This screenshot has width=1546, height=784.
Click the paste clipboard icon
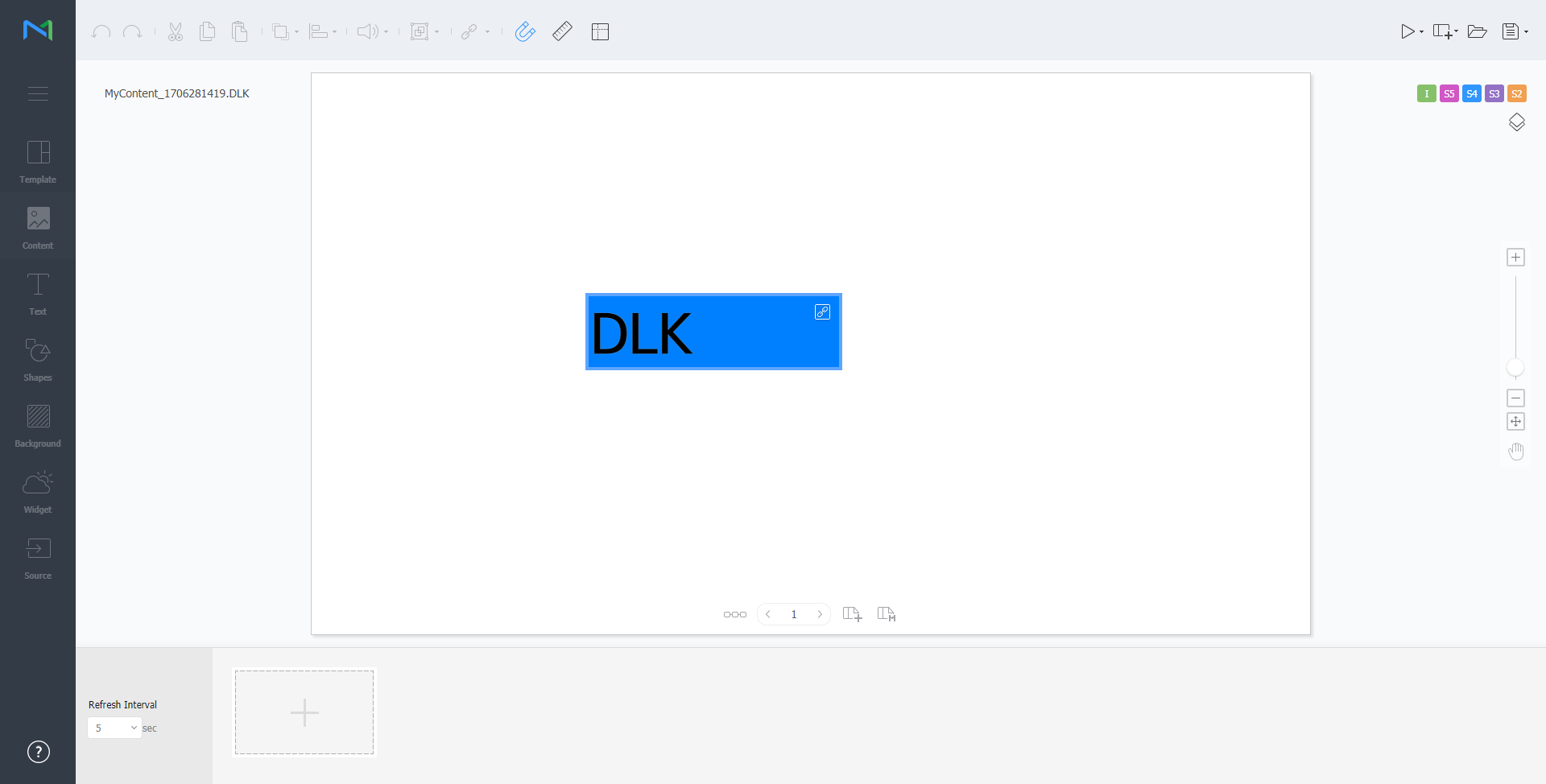239,32
